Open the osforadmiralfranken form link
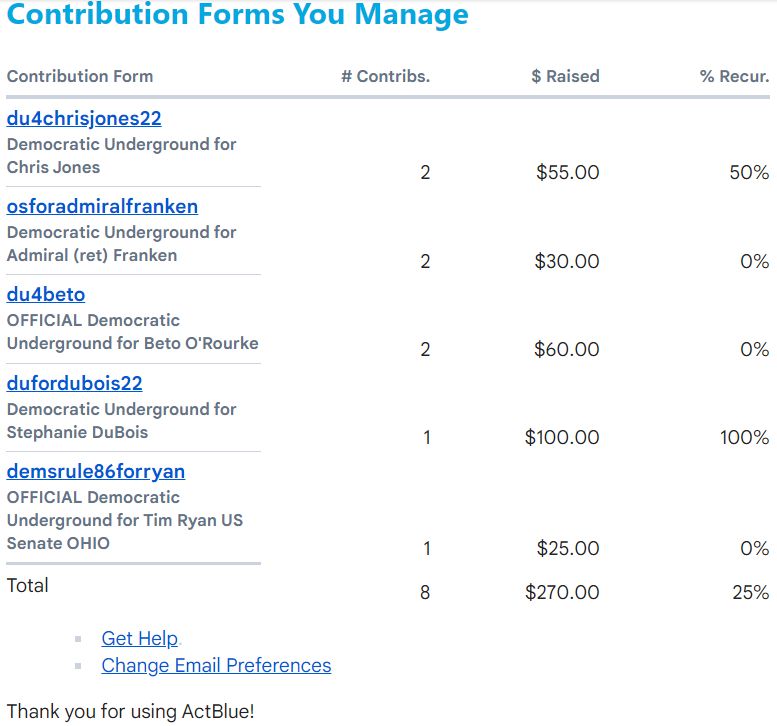 [x=102, y=206]
